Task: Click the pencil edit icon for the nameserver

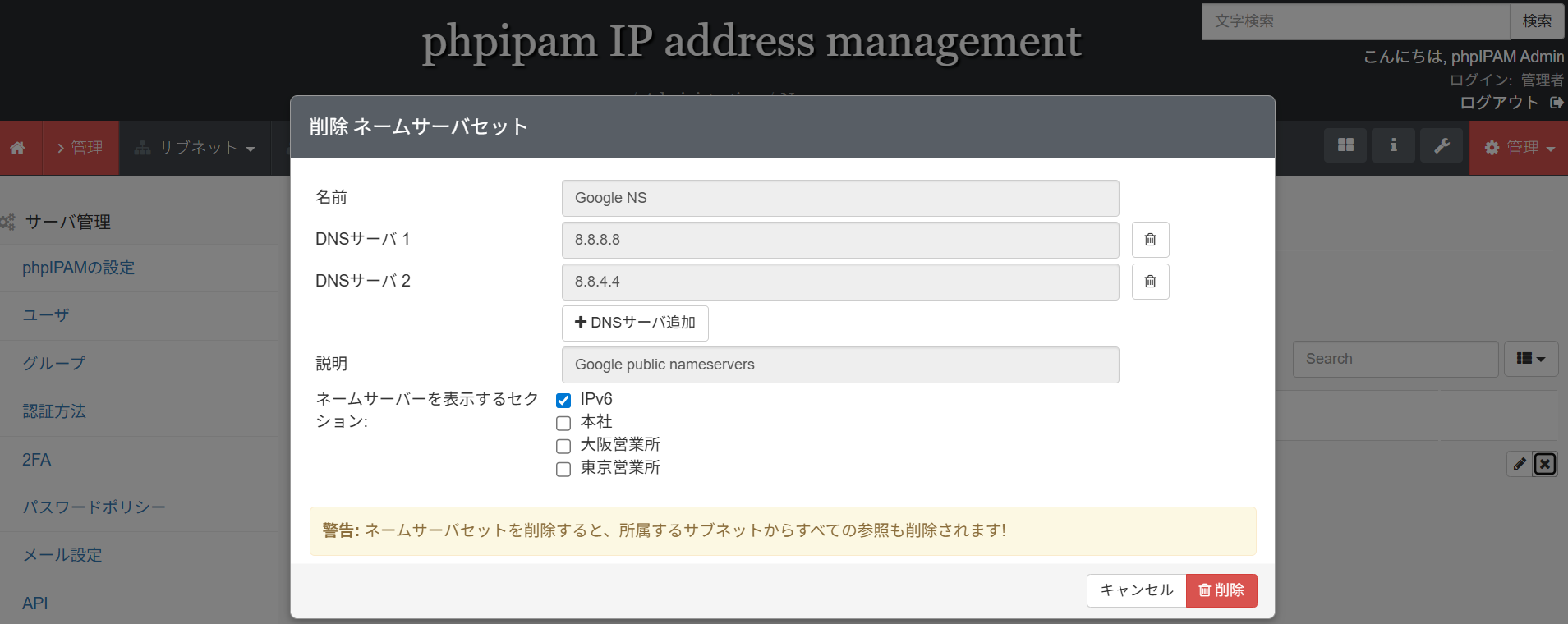Action: (x=1519, y=464)
